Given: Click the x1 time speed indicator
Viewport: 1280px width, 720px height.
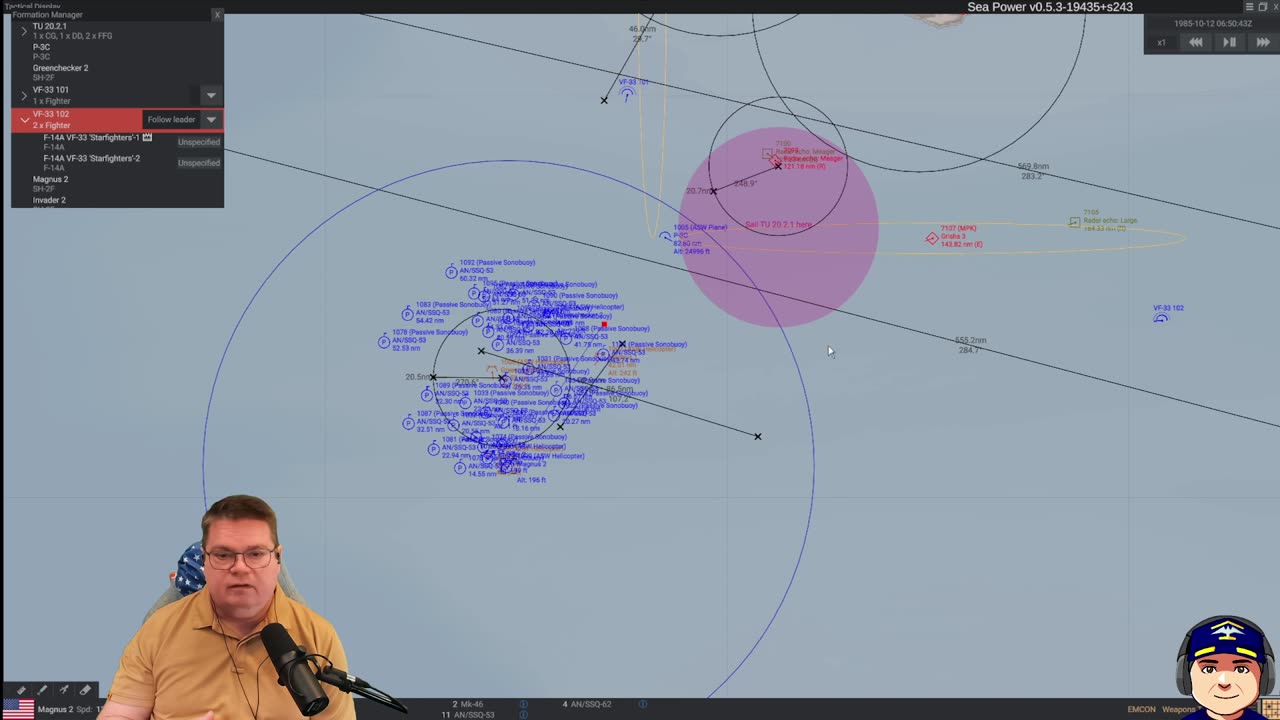Looking at the screenshot, I should click(x=1161, y=43).
